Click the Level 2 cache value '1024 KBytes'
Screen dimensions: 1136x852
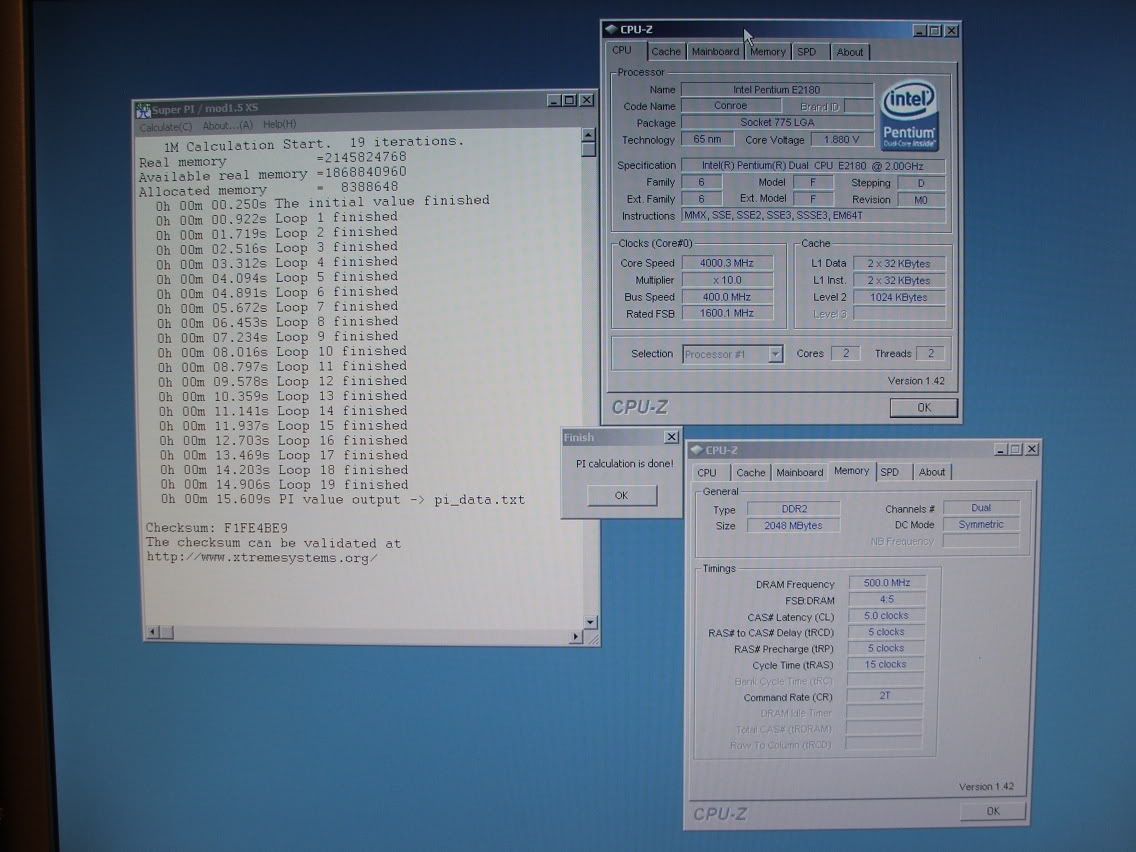coord(899,297)
